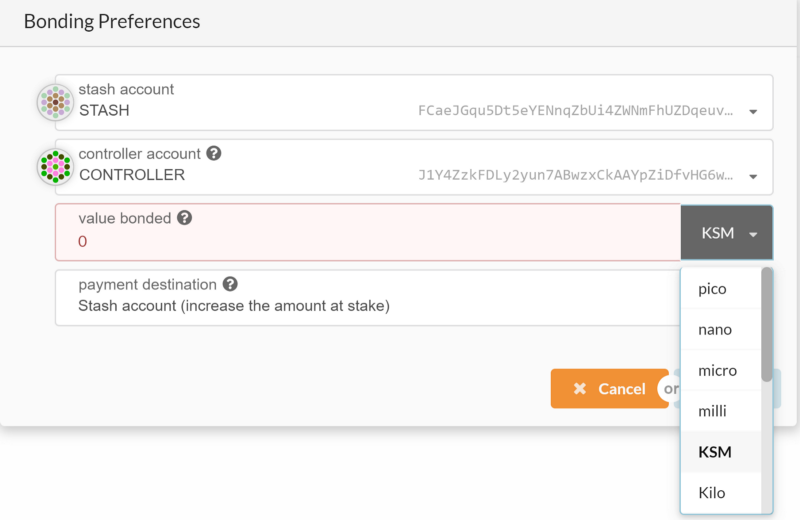
Task: Expand controller account dropdown arrow
Action: tap(753, 176)
